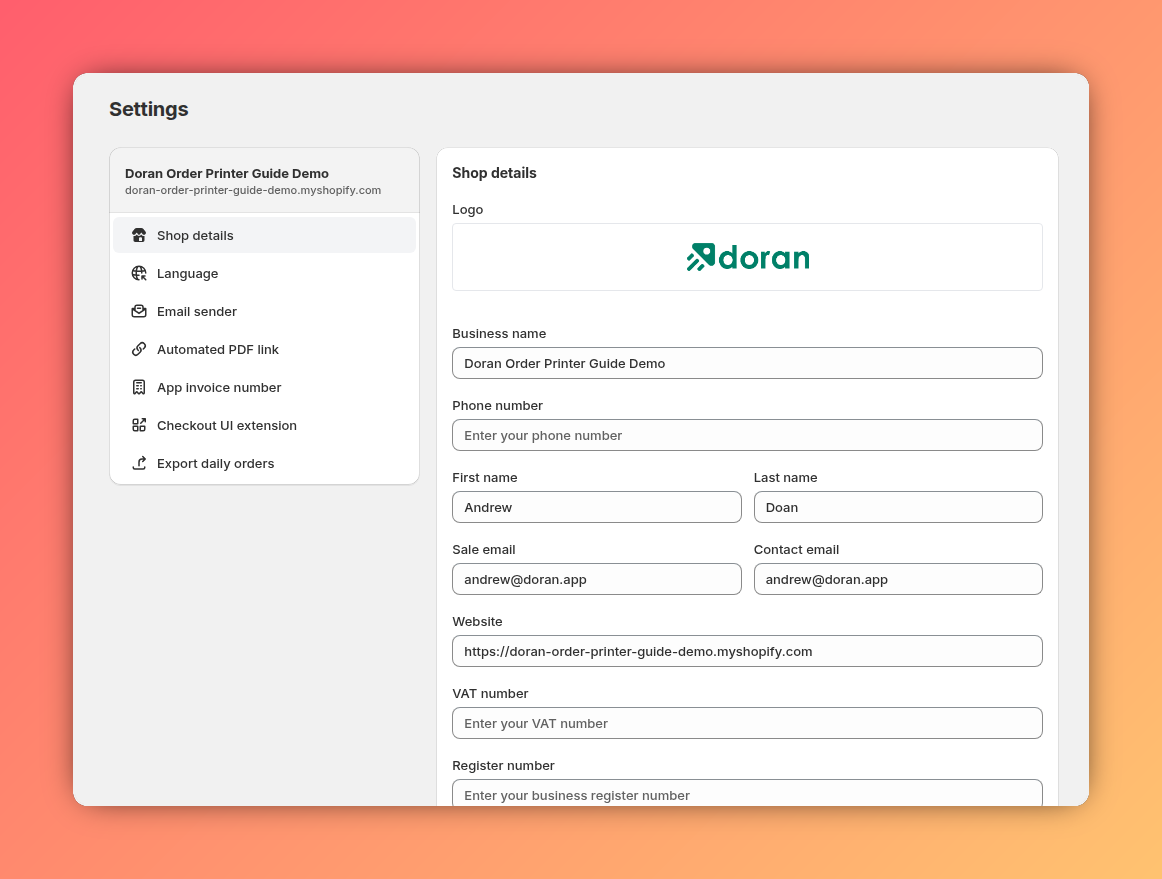Select App invoice number in sidebar

point(265,387)
